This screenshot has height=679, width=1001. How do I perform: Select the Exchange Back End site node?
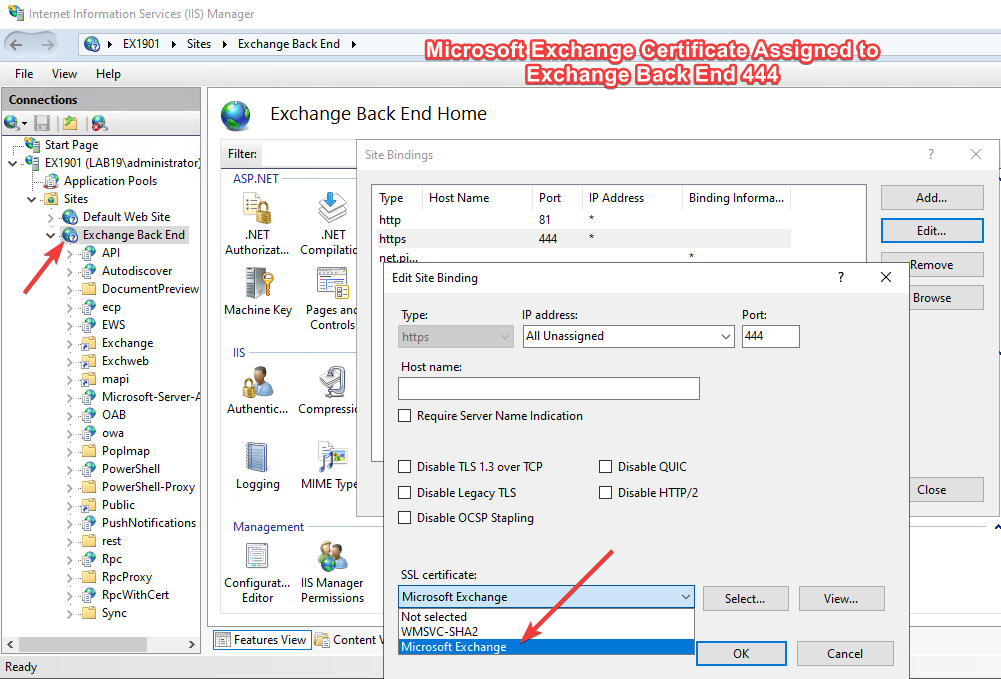(133, 235)
